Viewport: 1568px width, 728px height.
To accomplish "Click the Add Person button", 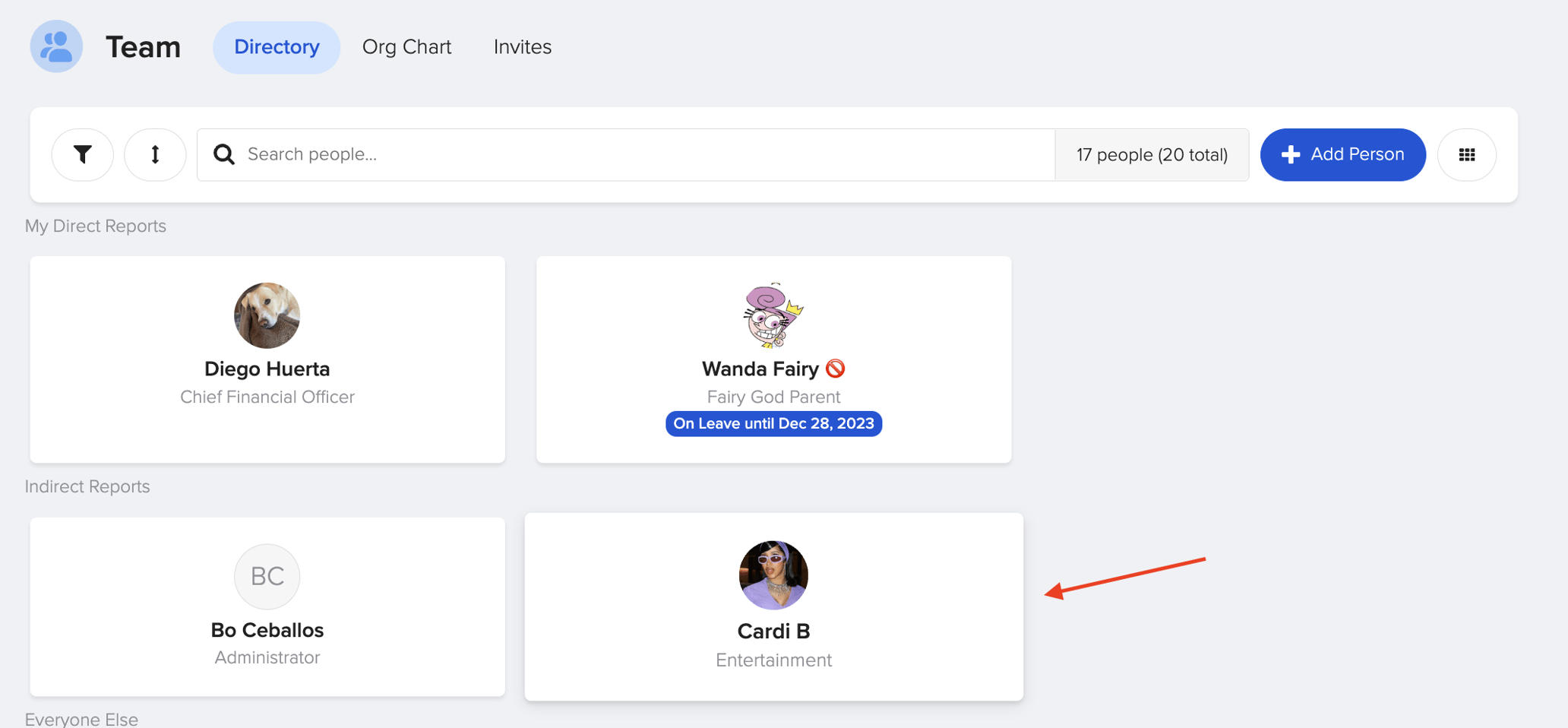I will 1343,154.
